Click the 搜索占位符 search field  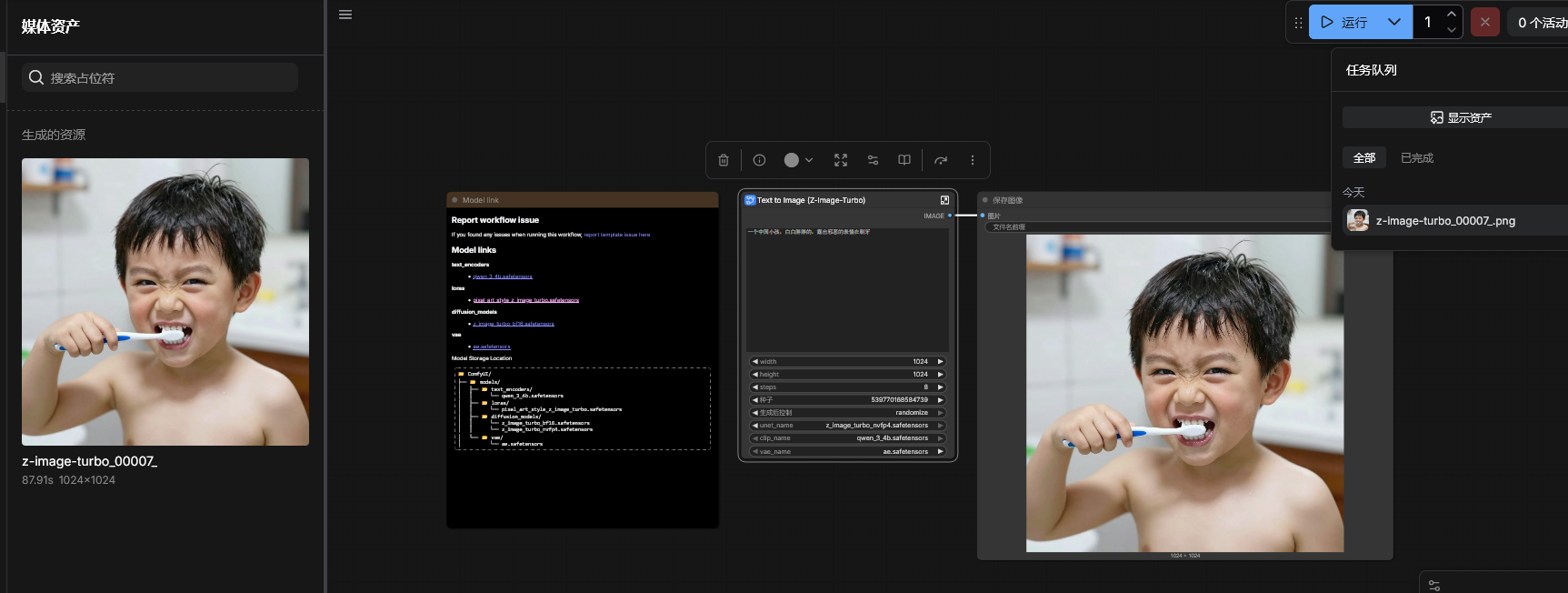[x=160, y=78]
